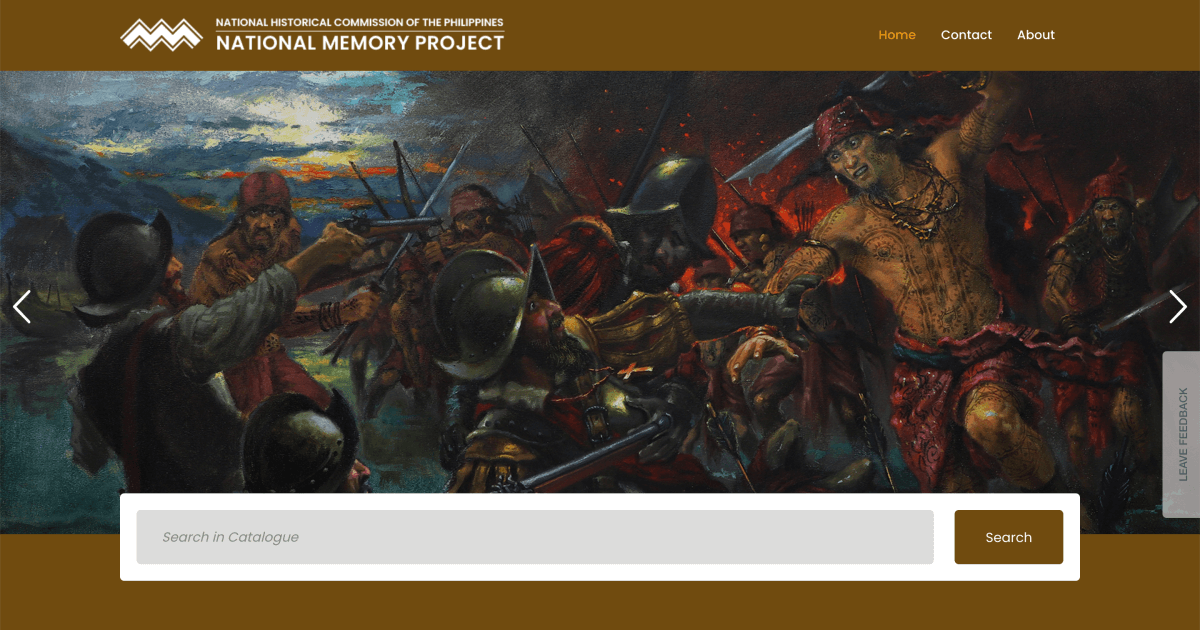Open the Leave Feedback side tab
Image resolution: width=1200 pixels, height=630 pixels.
[1181, 434]
